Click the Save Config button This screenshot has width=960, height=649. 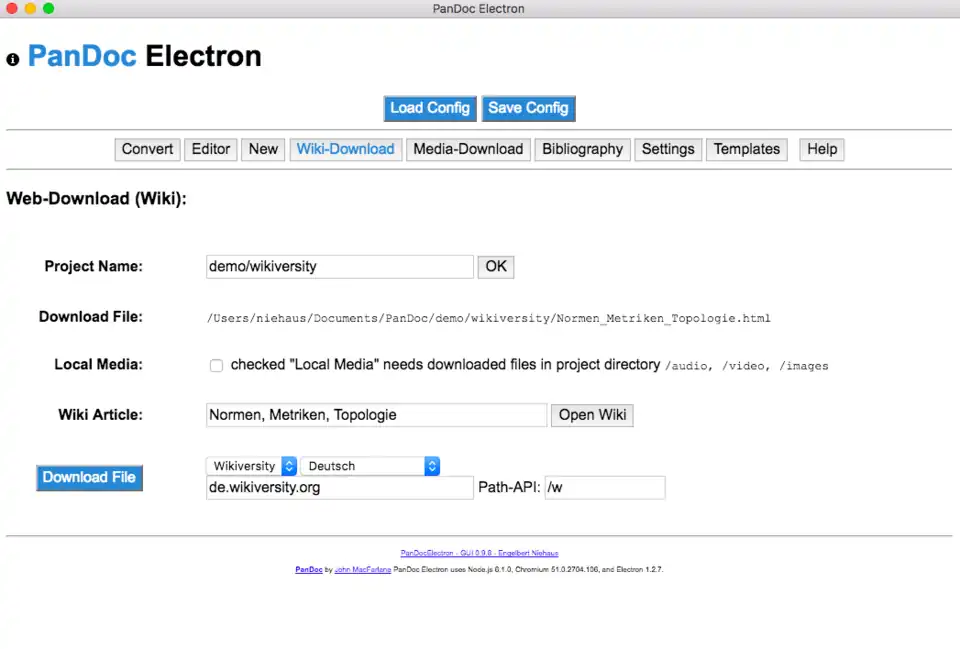point(528,108)
